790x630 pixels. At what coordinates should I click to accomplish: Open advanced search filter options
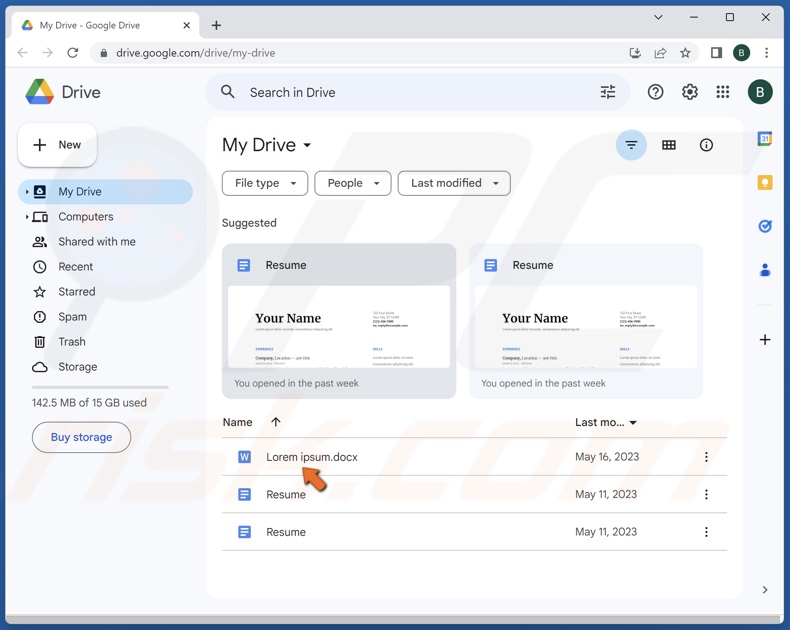(608, 92)
